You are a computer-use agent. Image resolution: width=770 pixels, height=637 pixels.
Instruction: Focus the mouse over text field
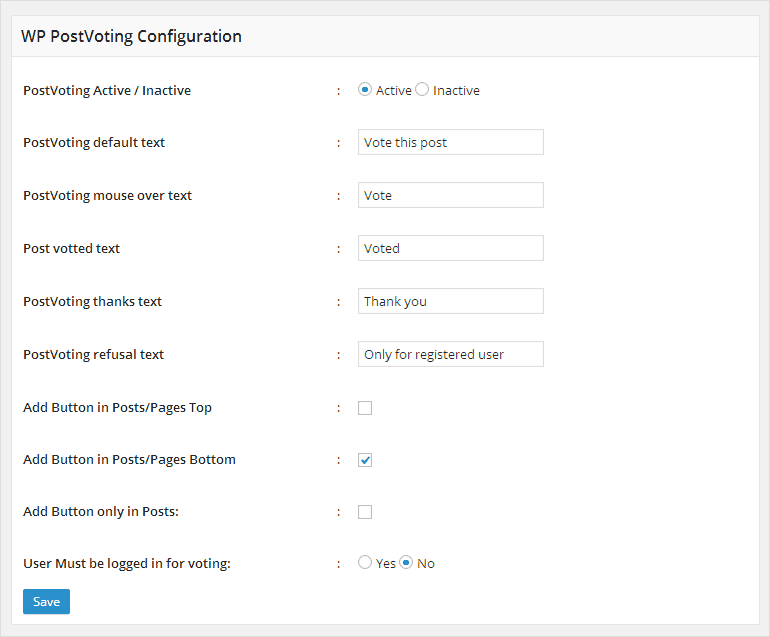pyautogui.click(x=451, y=195)
